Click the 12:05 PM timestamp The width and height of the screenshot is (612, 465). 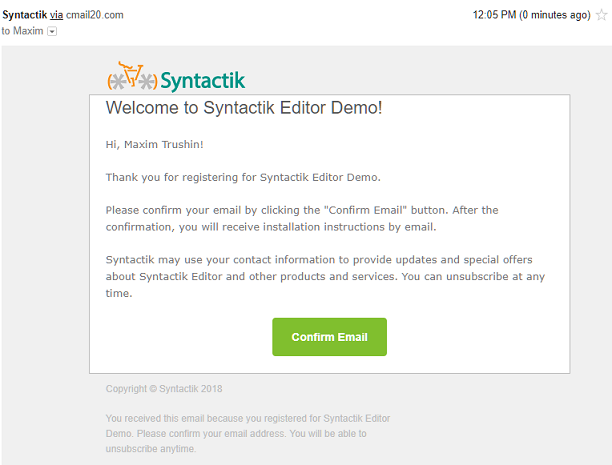tap(494, 15)
